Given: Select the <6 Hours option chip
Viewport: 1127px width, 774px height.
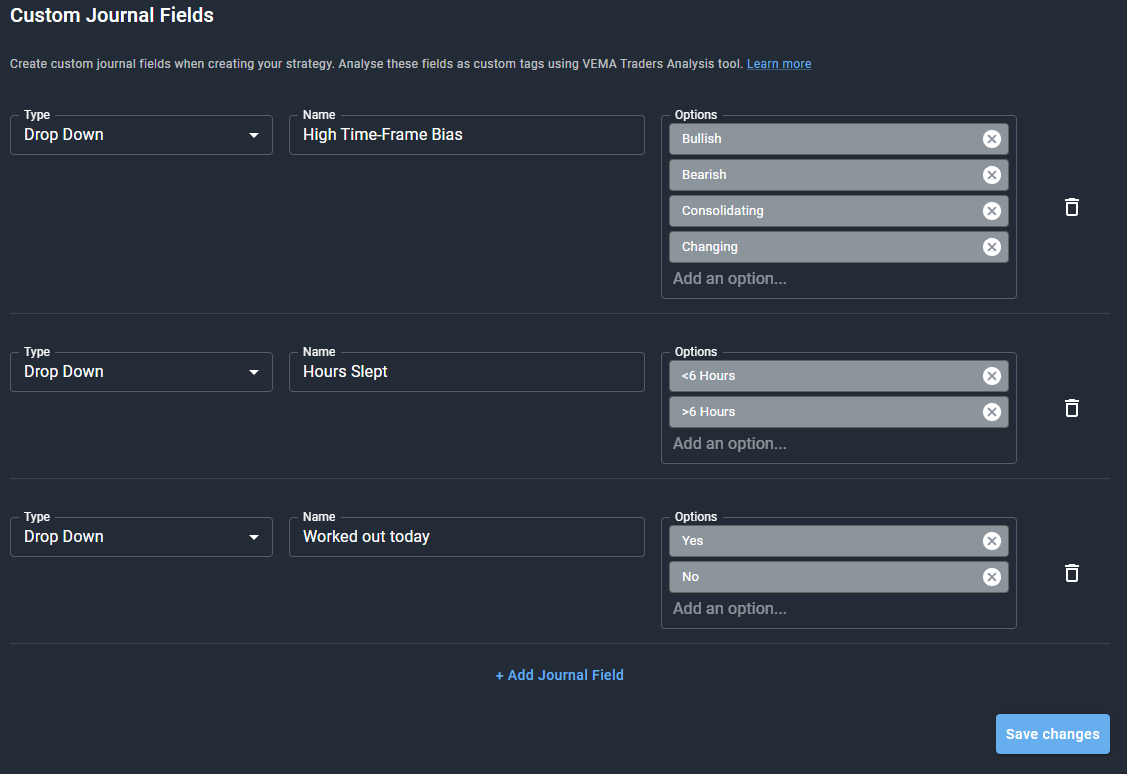Looking at the screenshot, I should [839, 376].
